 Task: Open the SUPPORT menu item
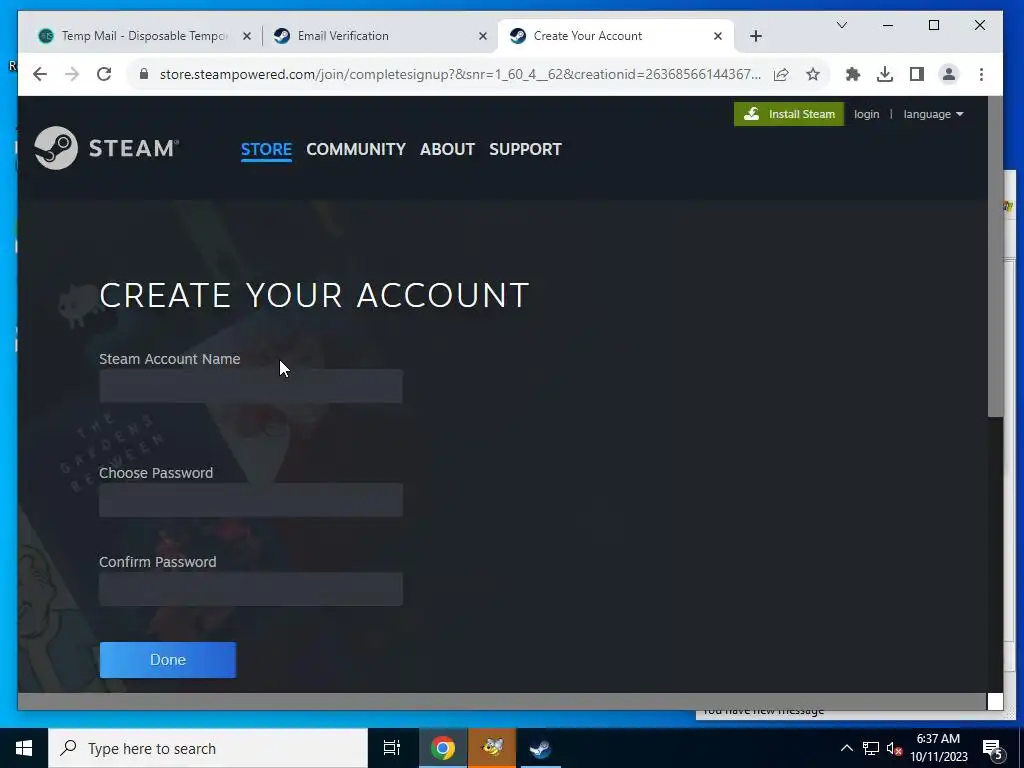(525, 149)
